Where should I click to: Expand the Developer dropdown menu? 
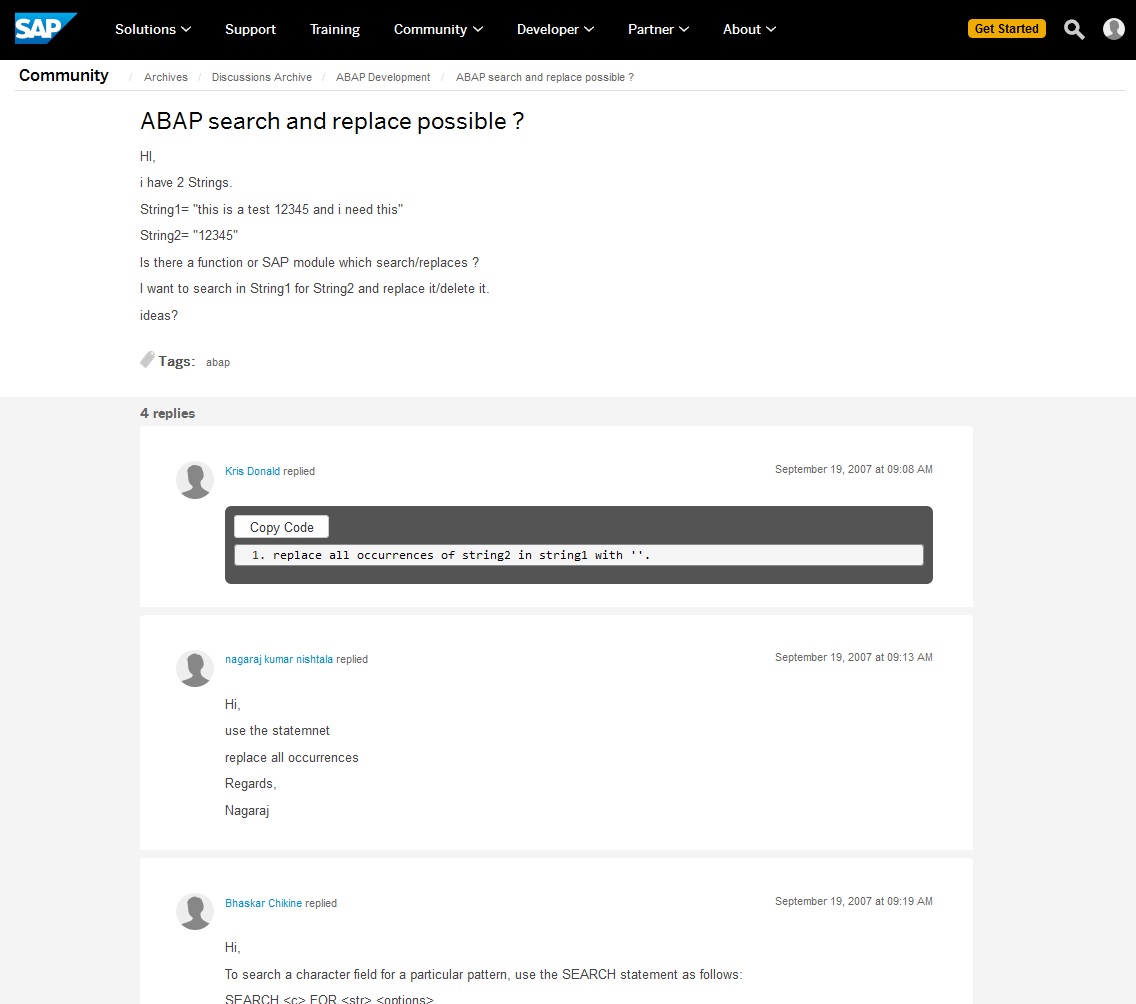pyautogui.click(x=555, y=30)
